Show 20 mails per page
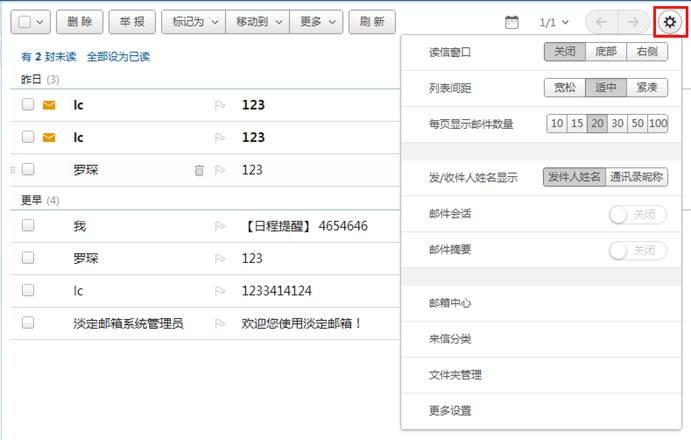The image size is (691, 440). click(598, 123)
